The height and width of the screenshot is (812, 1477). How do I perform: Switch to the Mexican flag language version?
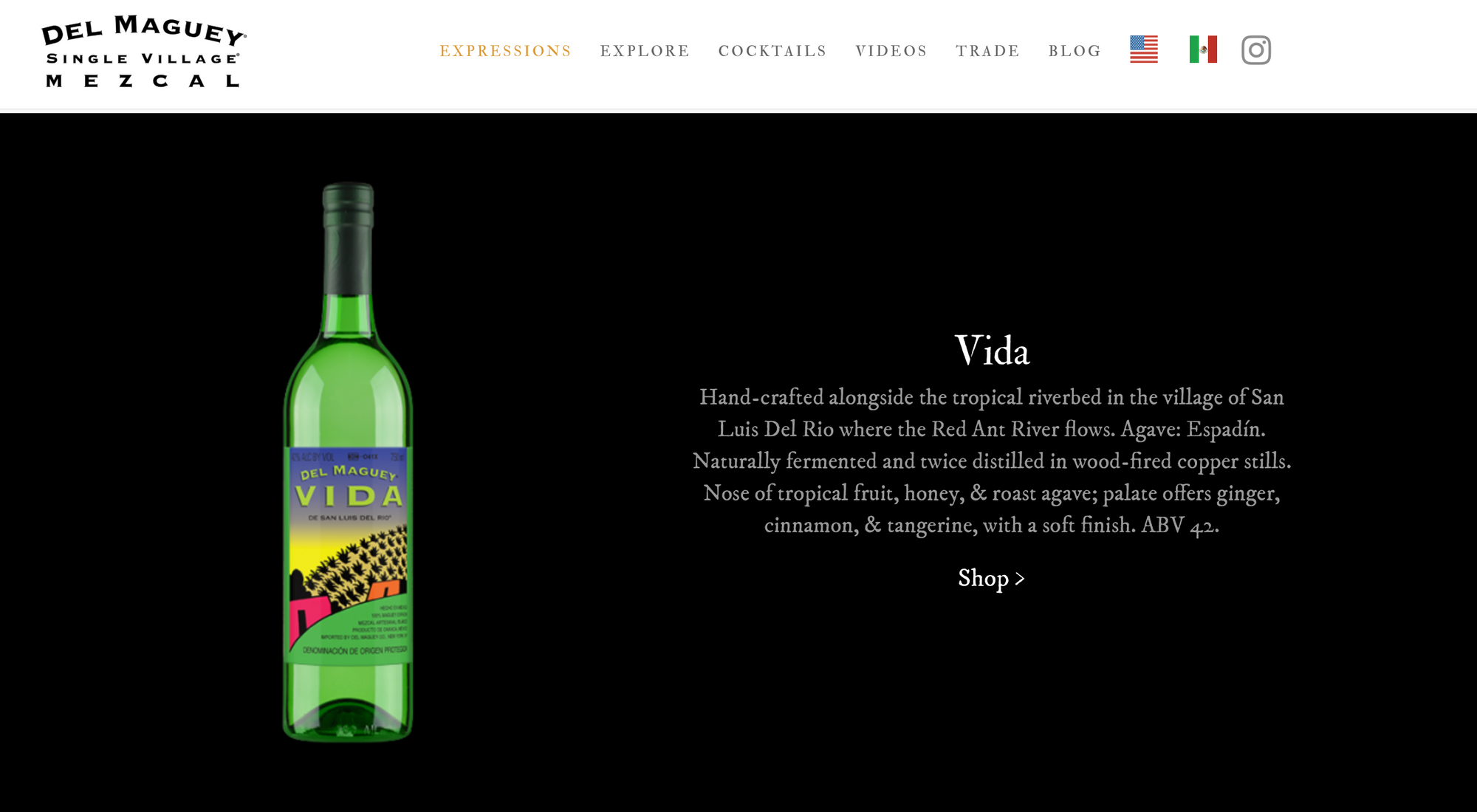[1203, 49]
